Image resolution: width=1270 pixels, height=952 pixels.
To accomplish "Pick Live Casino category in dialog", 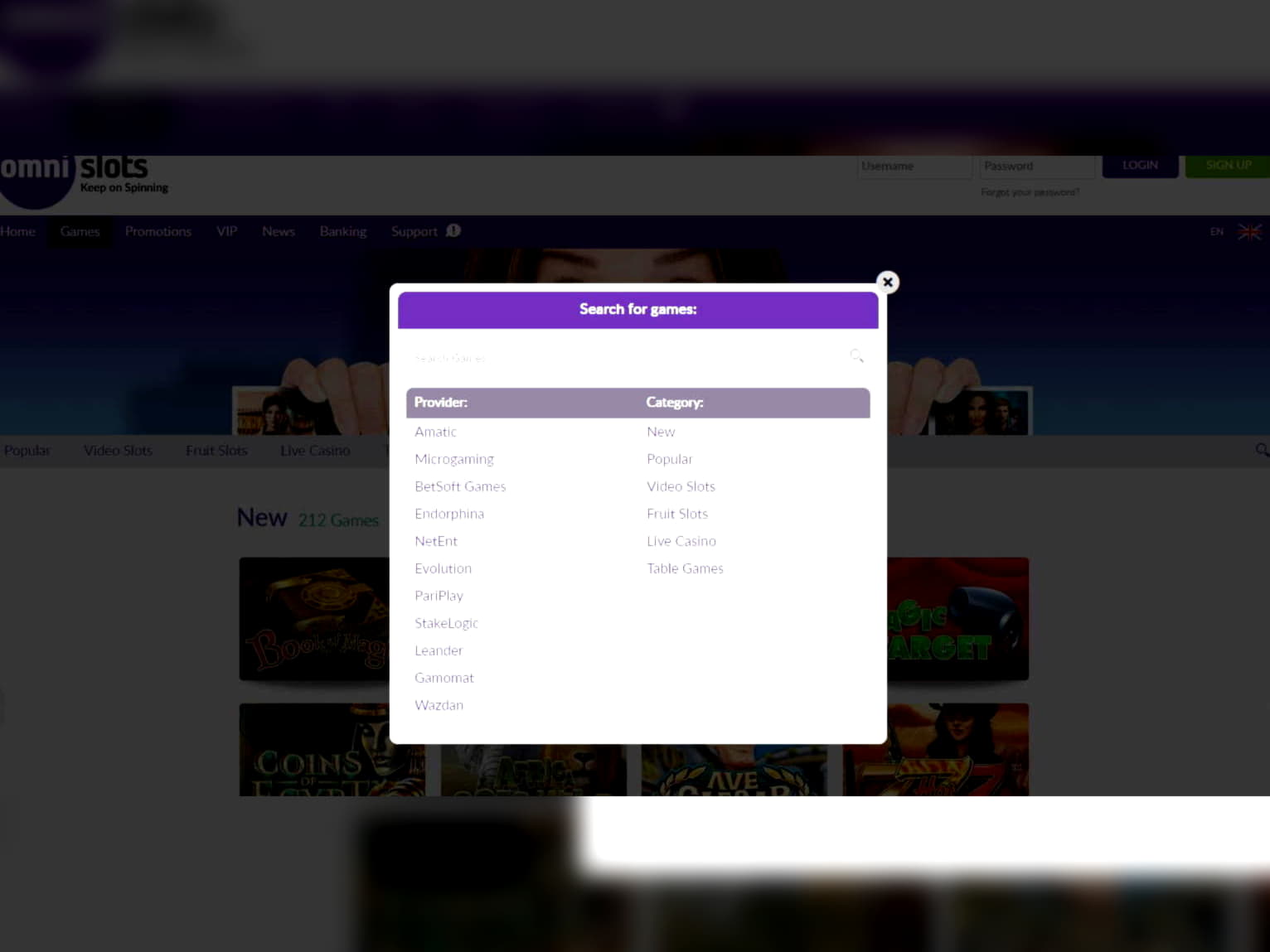I will pos(681,541).
